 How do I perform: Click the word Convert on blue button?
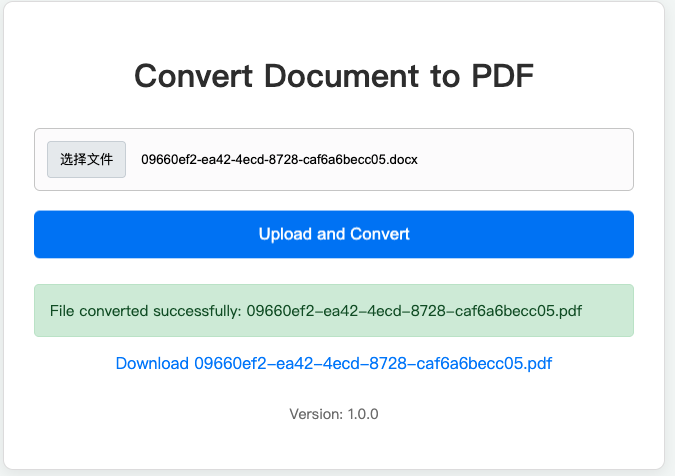(379, 234)
